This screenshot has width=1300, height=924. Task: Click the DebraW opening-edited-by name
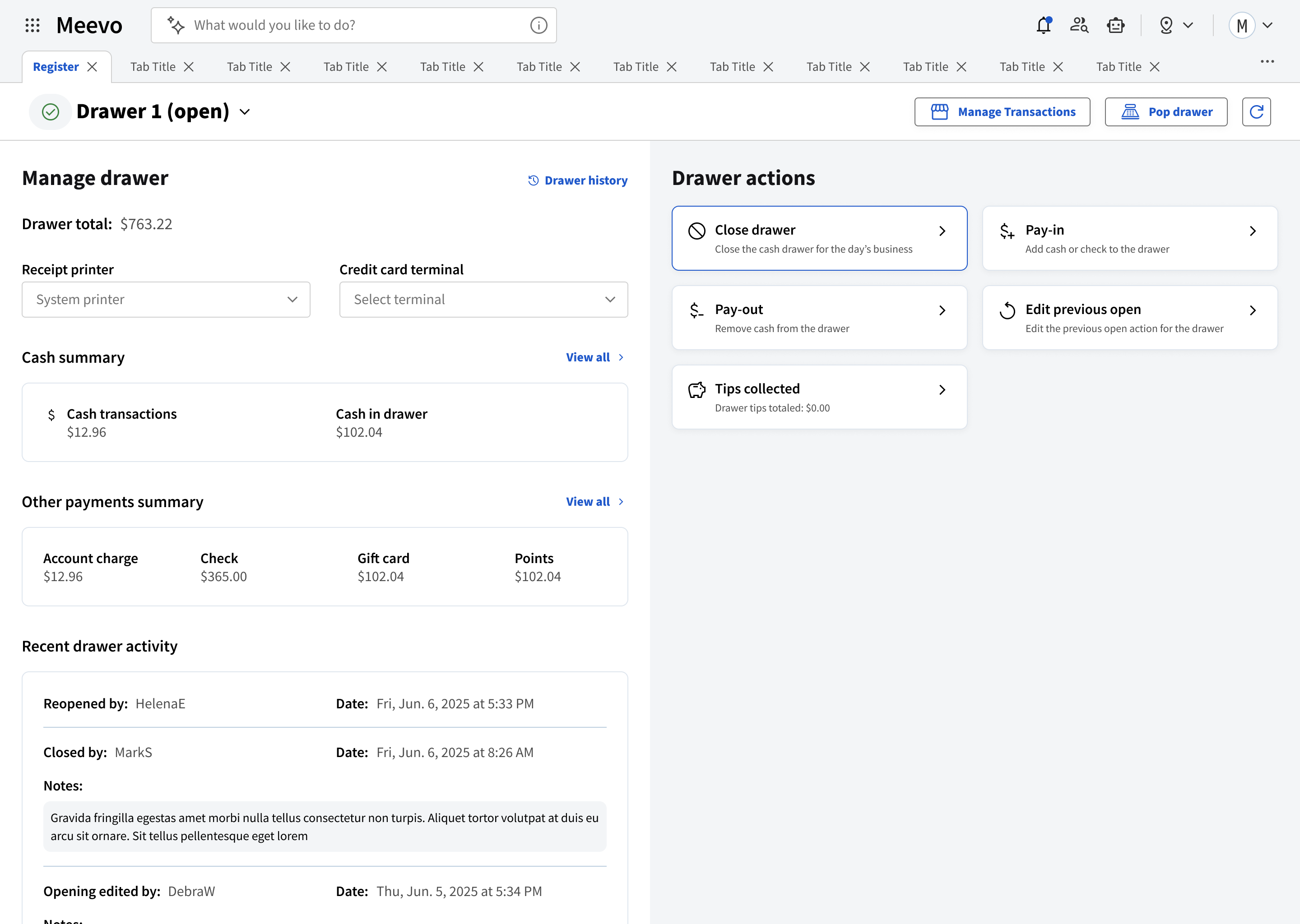[x=191, y=892]
